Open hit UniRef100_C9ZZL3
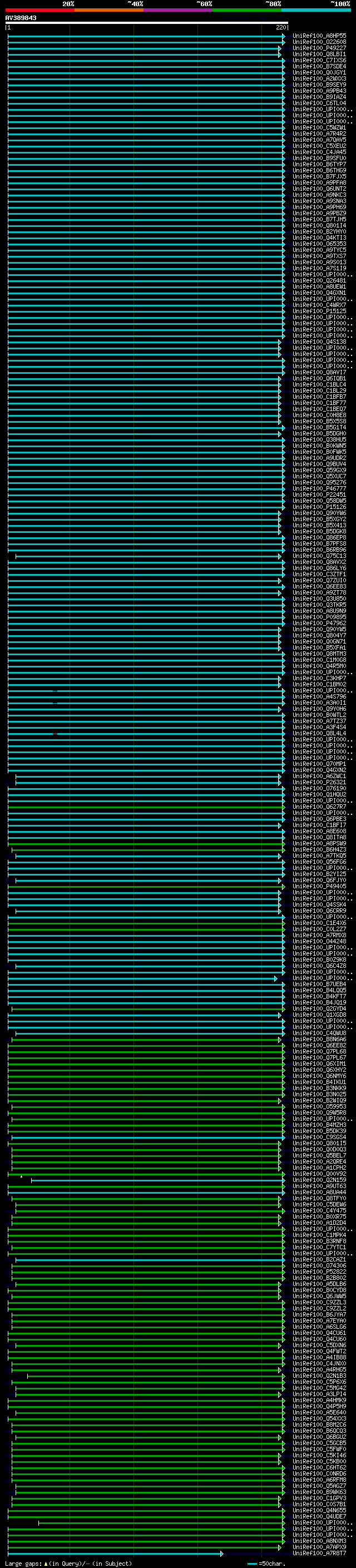Image resolution: width=356 pixels, height=1568 pixels. point(319,1302)
